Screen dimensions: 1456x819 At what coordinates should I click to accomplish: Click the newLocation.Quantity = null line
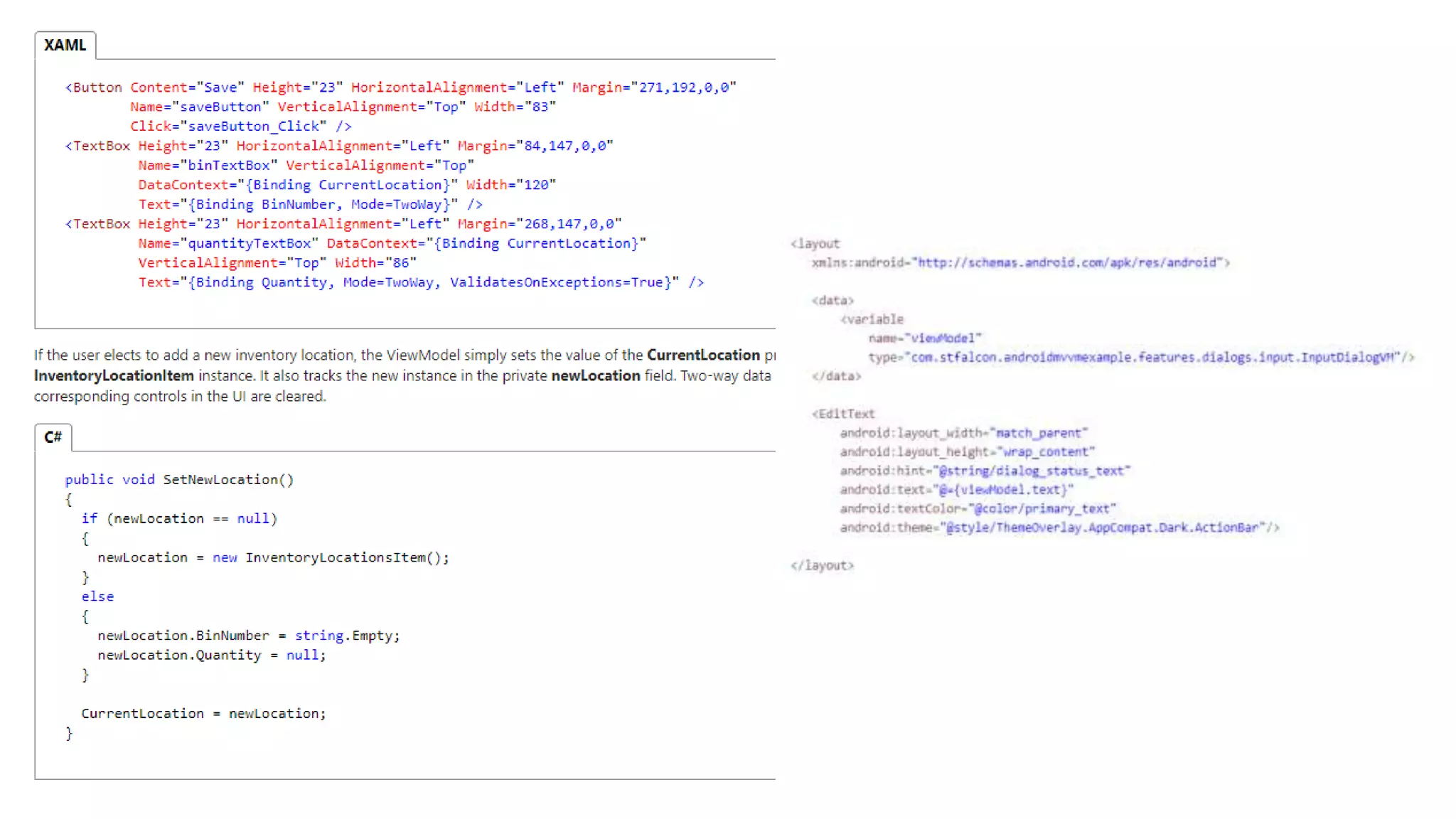coord(212,655)
